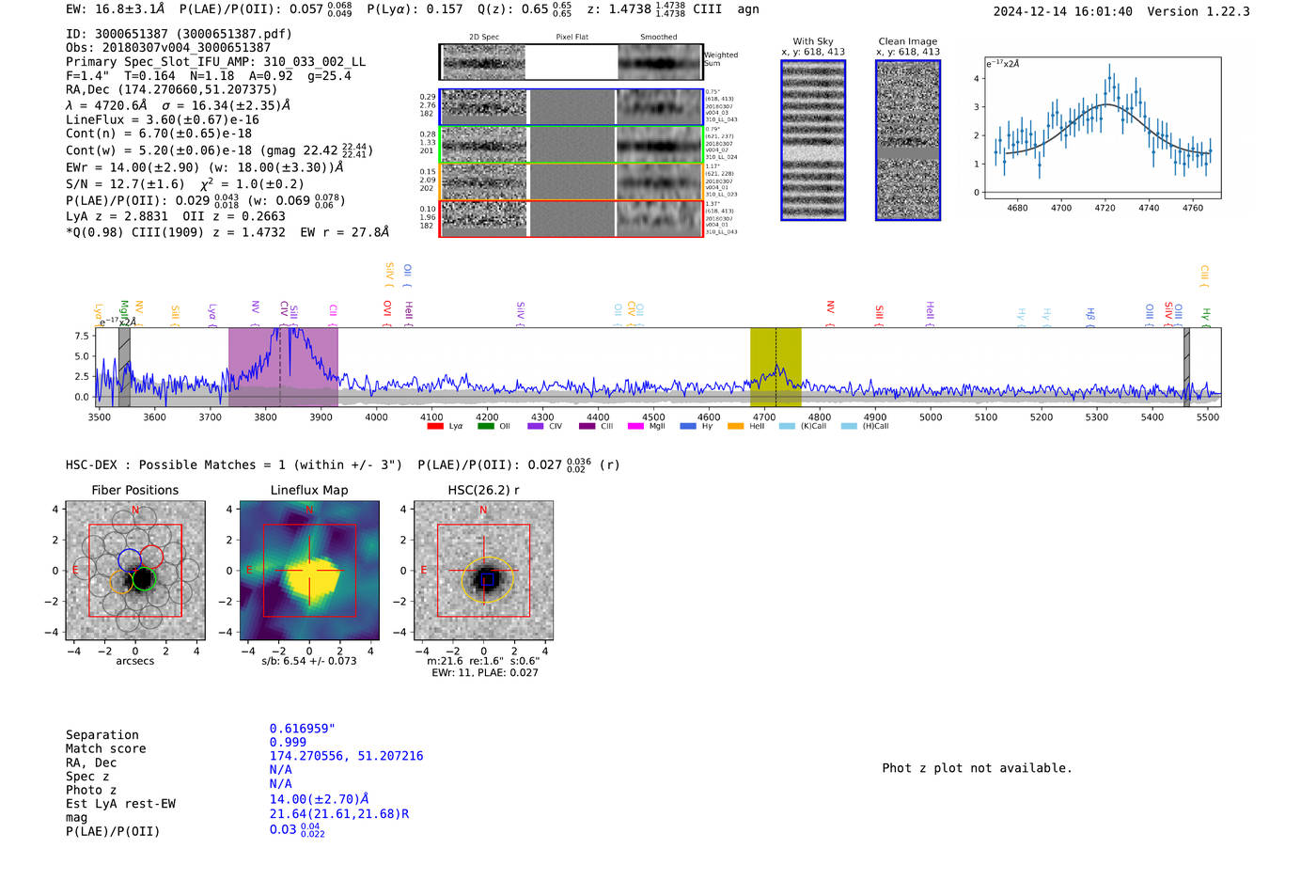Screen dimensions: 1316x896
Task: Click the purple CIV legend swatch
Action: (535, 426)
